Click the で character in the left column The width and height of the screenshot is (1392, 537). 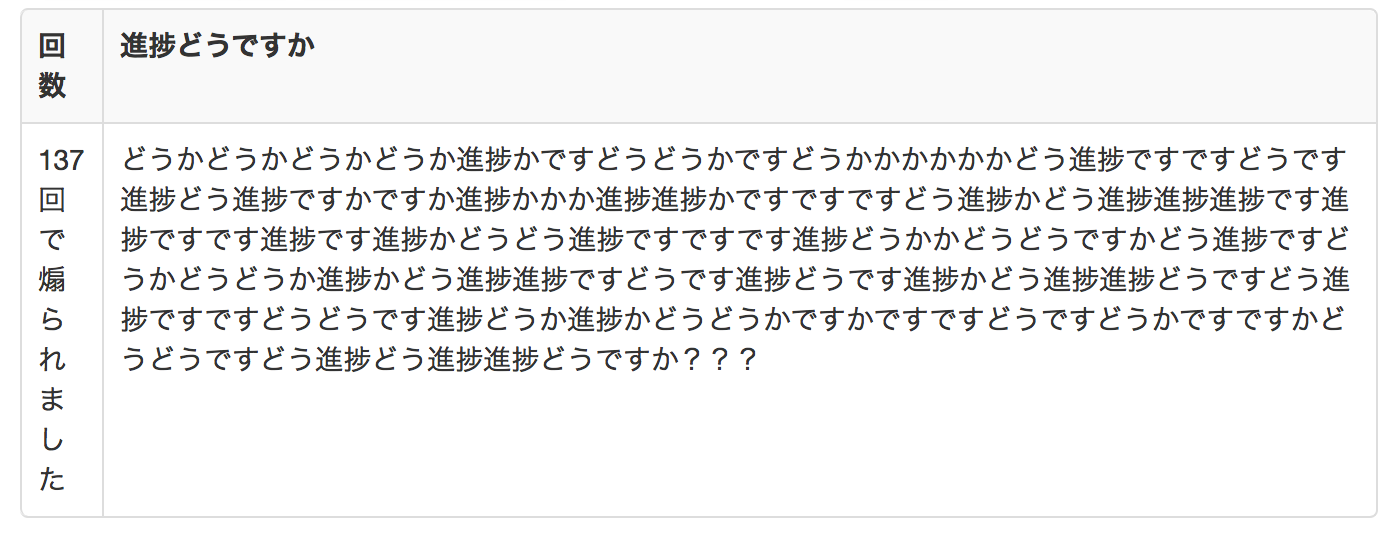point(52,240)
